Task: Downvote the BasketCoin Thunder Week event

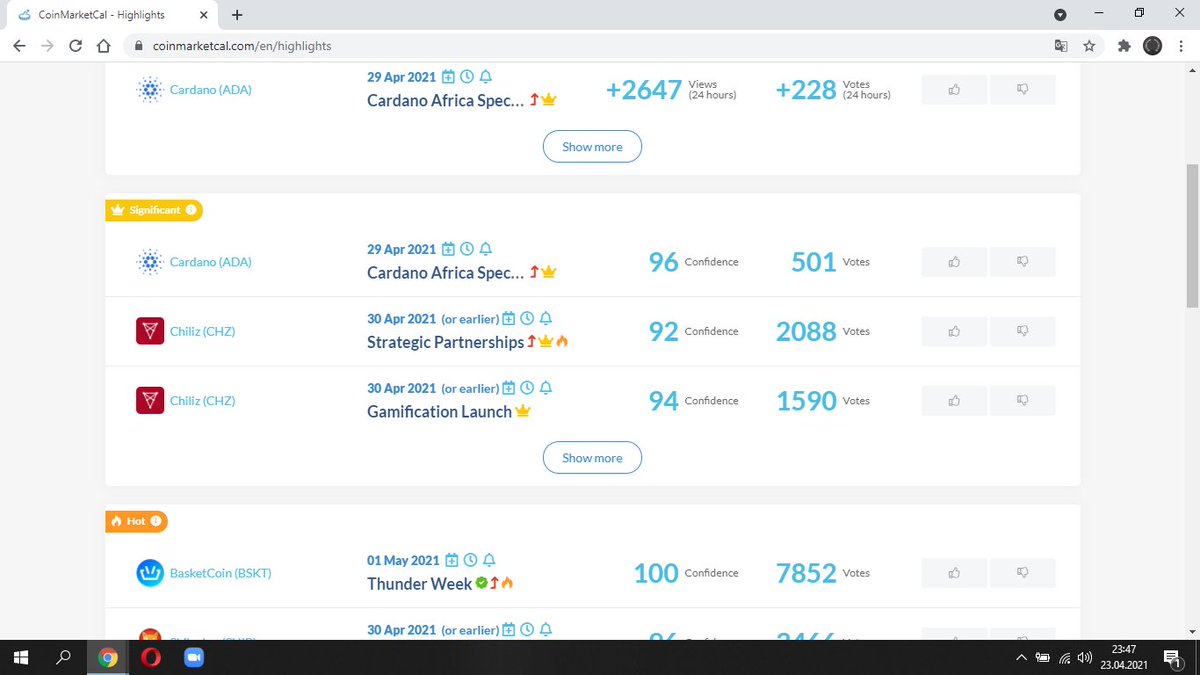Action: click(x=1022, y=573)
